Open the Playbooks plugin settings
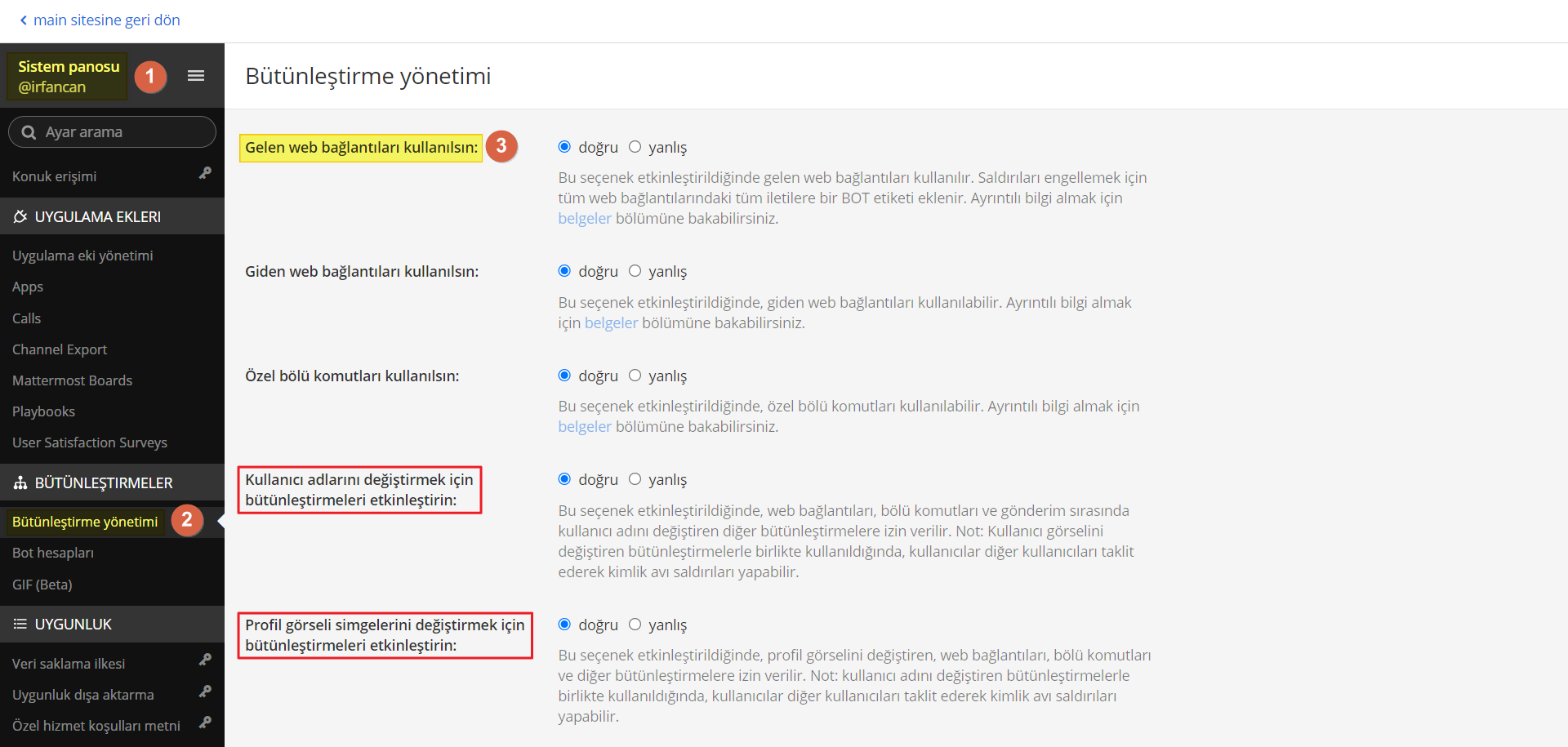The width and height of the screenshot is (1568, 747). [43, 411]
